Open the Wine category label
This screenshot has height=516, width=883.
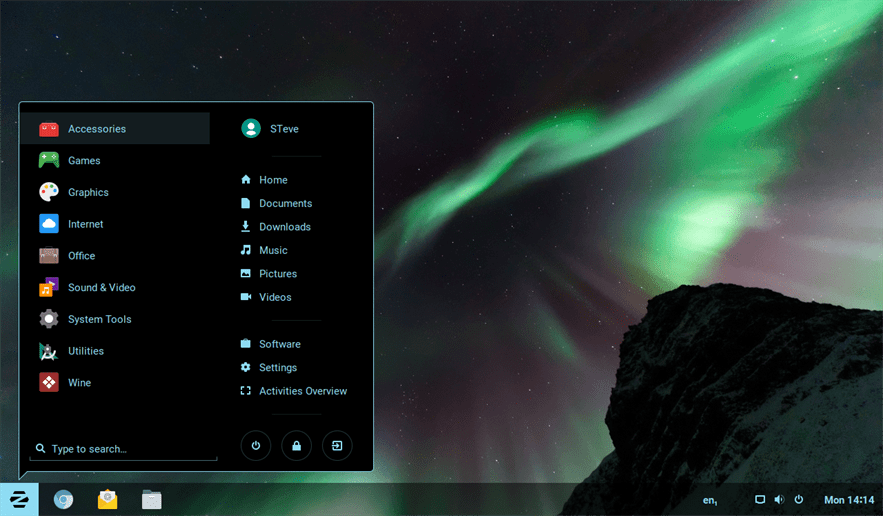[79, 382]
